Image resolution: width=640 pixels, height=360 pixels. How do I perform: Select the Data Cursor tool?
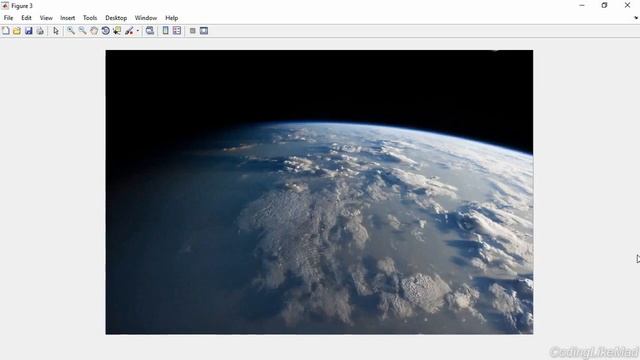(x=117, y=31)
